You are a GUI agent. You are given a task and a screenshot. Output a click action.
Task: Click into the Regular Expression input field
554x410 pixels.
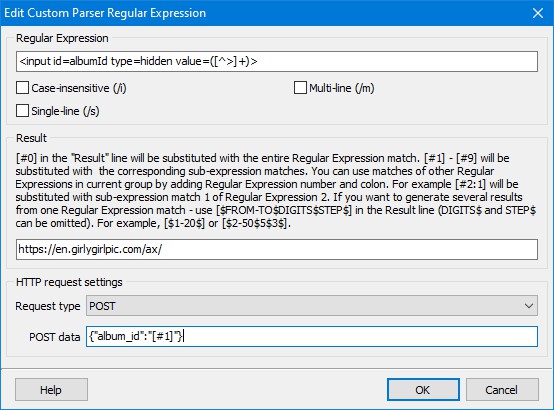277,62
